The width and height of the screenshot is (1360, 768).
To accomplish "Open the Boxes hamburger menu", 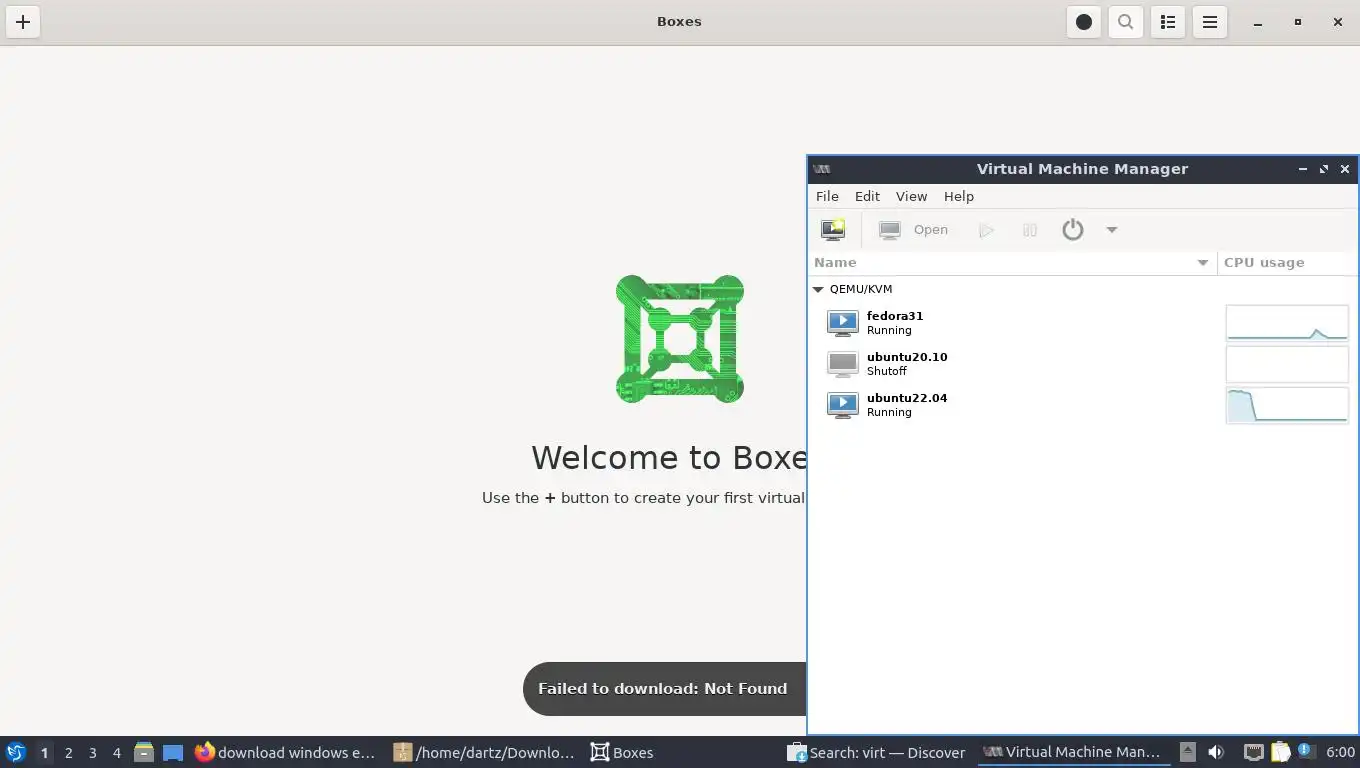I will click(1210, 22).
